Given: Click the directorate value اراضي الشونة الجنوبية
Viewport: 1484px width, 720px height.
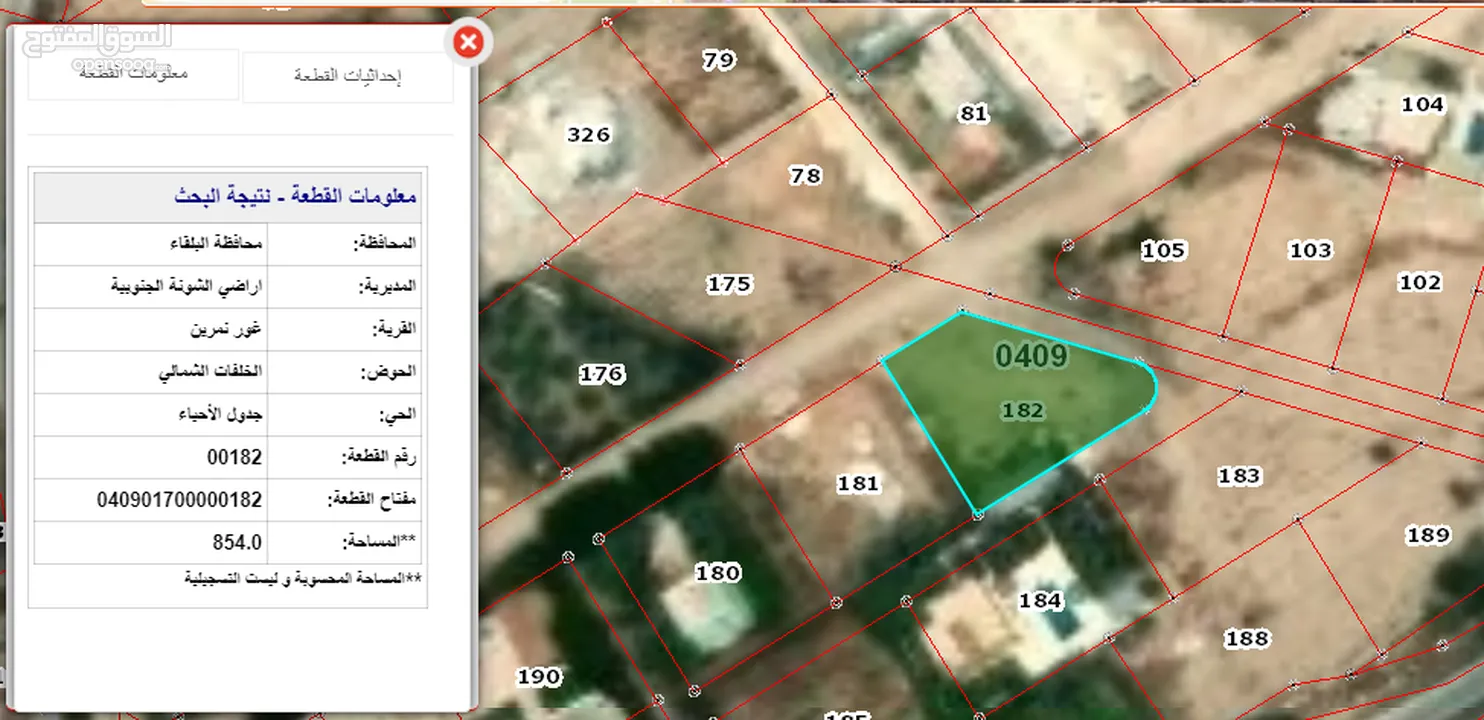Looking at the screenshot, I should pos(186,285).
